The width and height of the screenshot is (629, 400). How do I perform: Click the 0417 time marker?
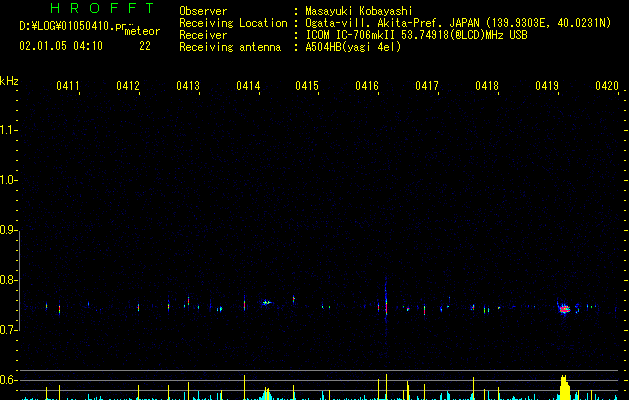point(427,86)
